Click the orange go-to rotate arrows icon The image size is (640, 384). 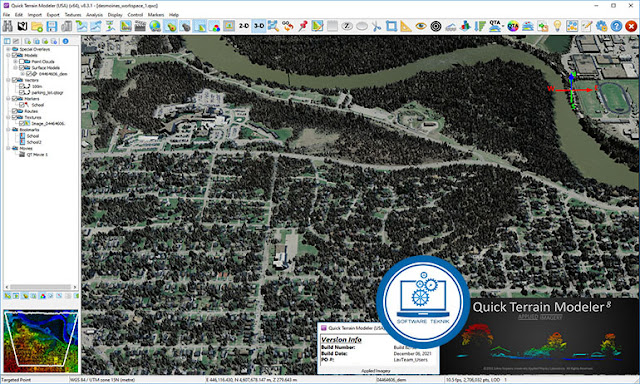[288, 26]
